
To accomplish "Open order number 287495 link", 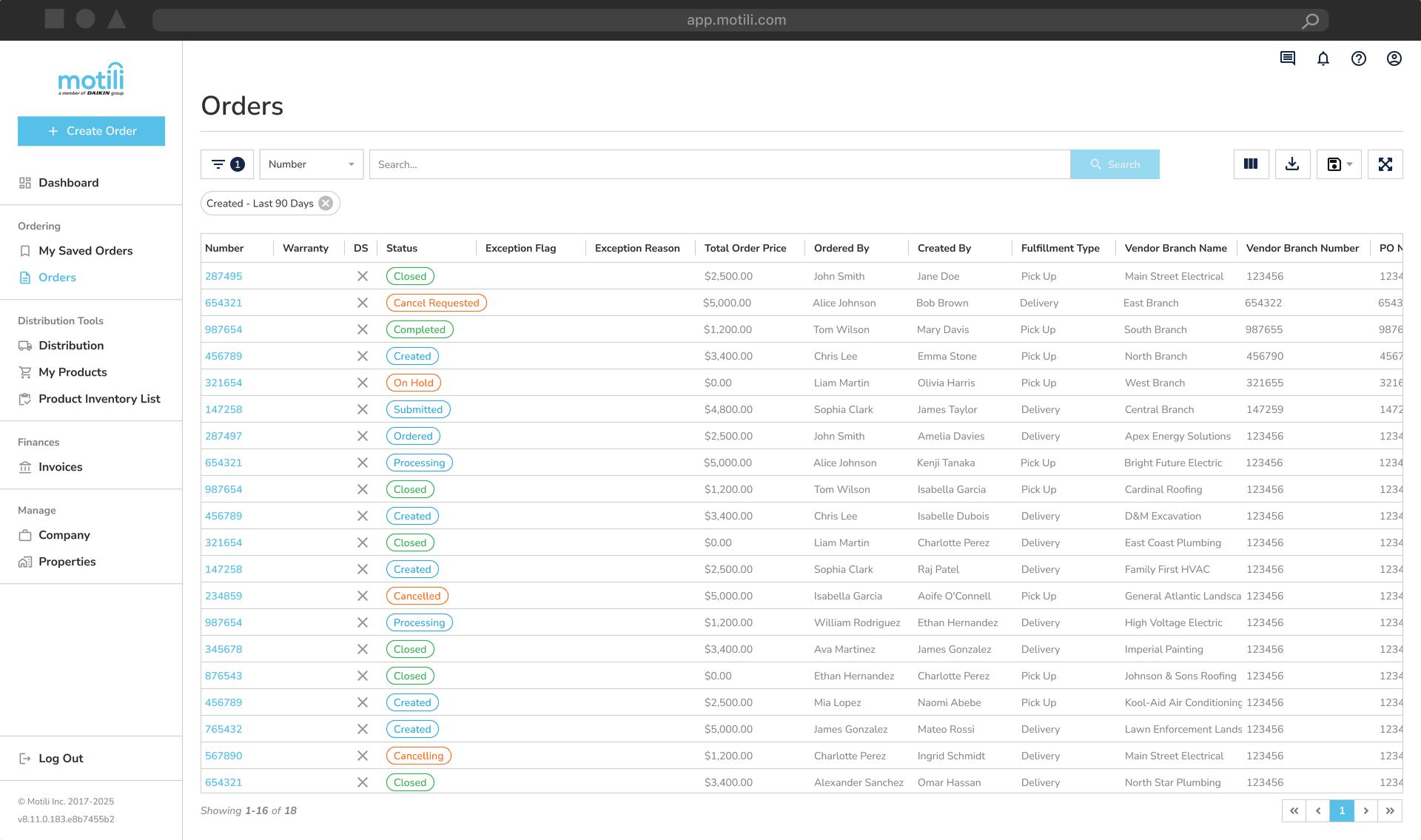I will (x=224, y=276).
